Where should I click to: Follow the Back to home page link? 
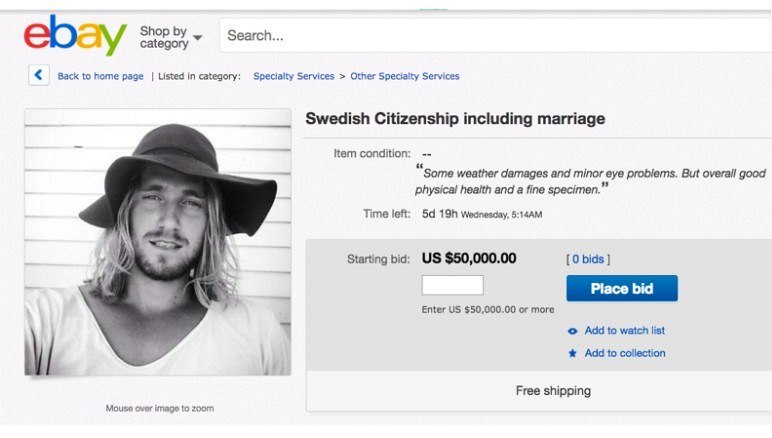[x=100, y=76]
